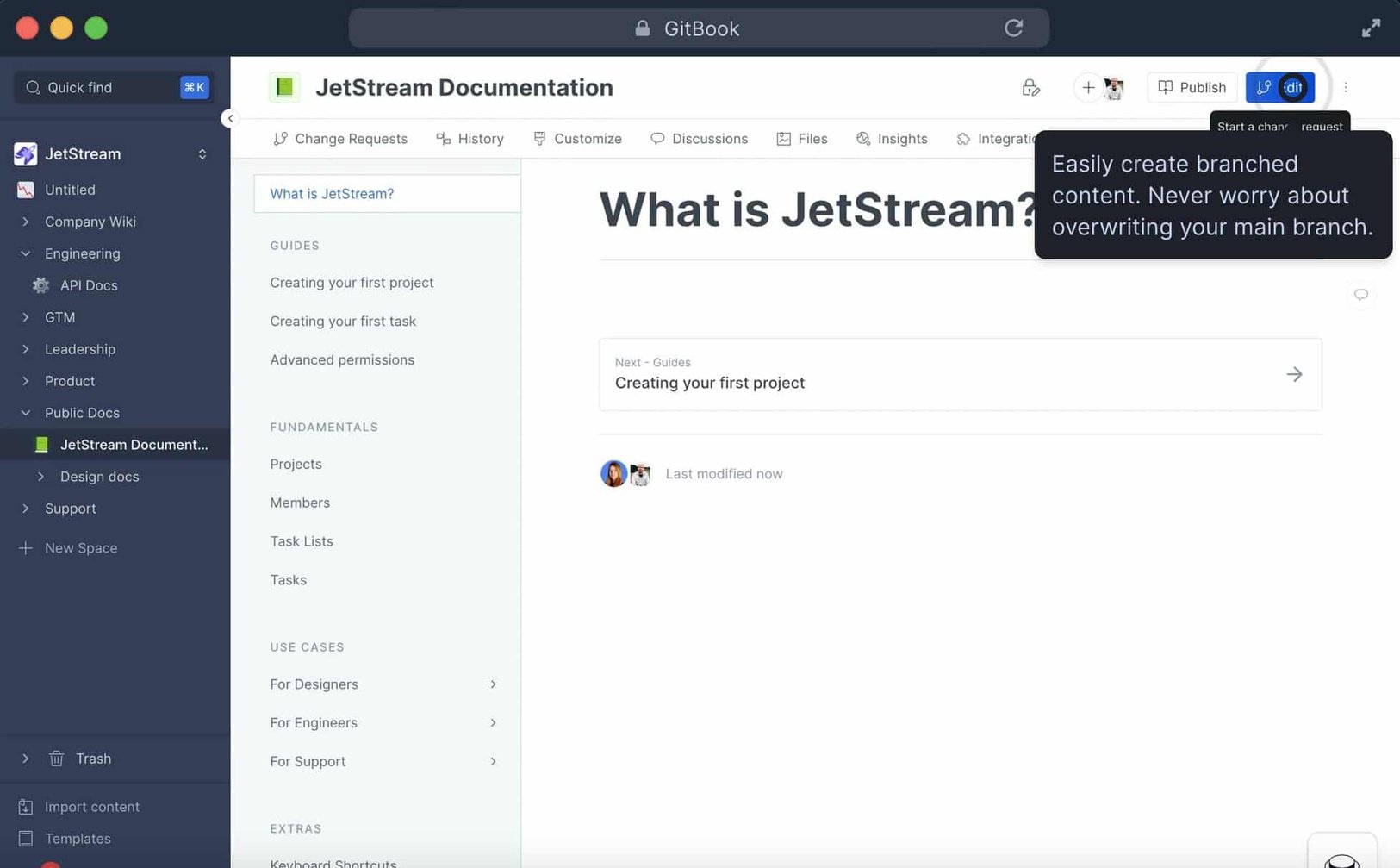The height and width of the screenshot is (868, 1400).
Task: Click the Publish button
Action: [1192, 87]
